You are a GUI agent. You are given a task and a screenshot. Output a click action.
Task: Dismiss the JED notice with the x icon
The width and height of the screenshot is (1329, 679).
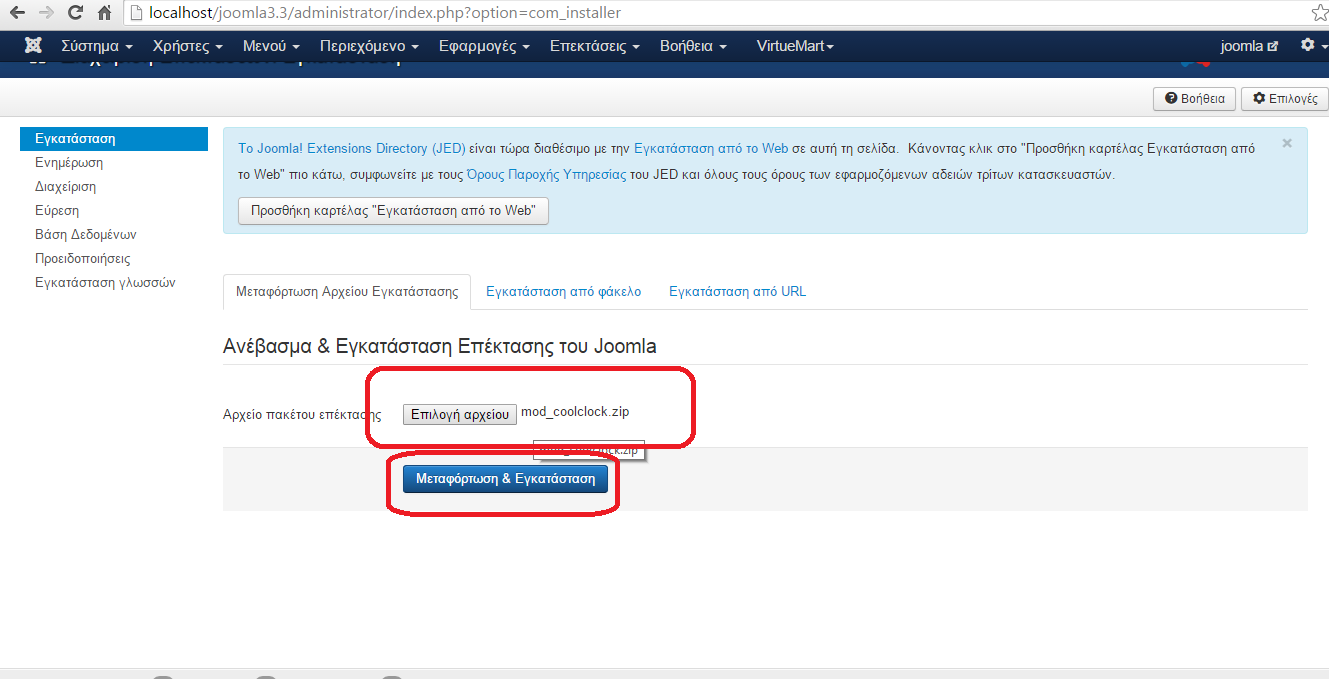tap(1287, 143)
